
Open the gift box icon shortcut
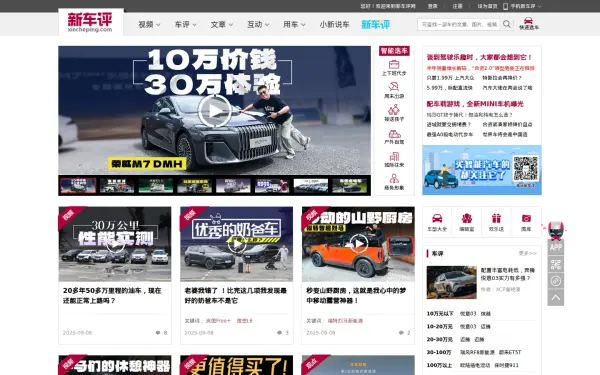coord(496,218)
